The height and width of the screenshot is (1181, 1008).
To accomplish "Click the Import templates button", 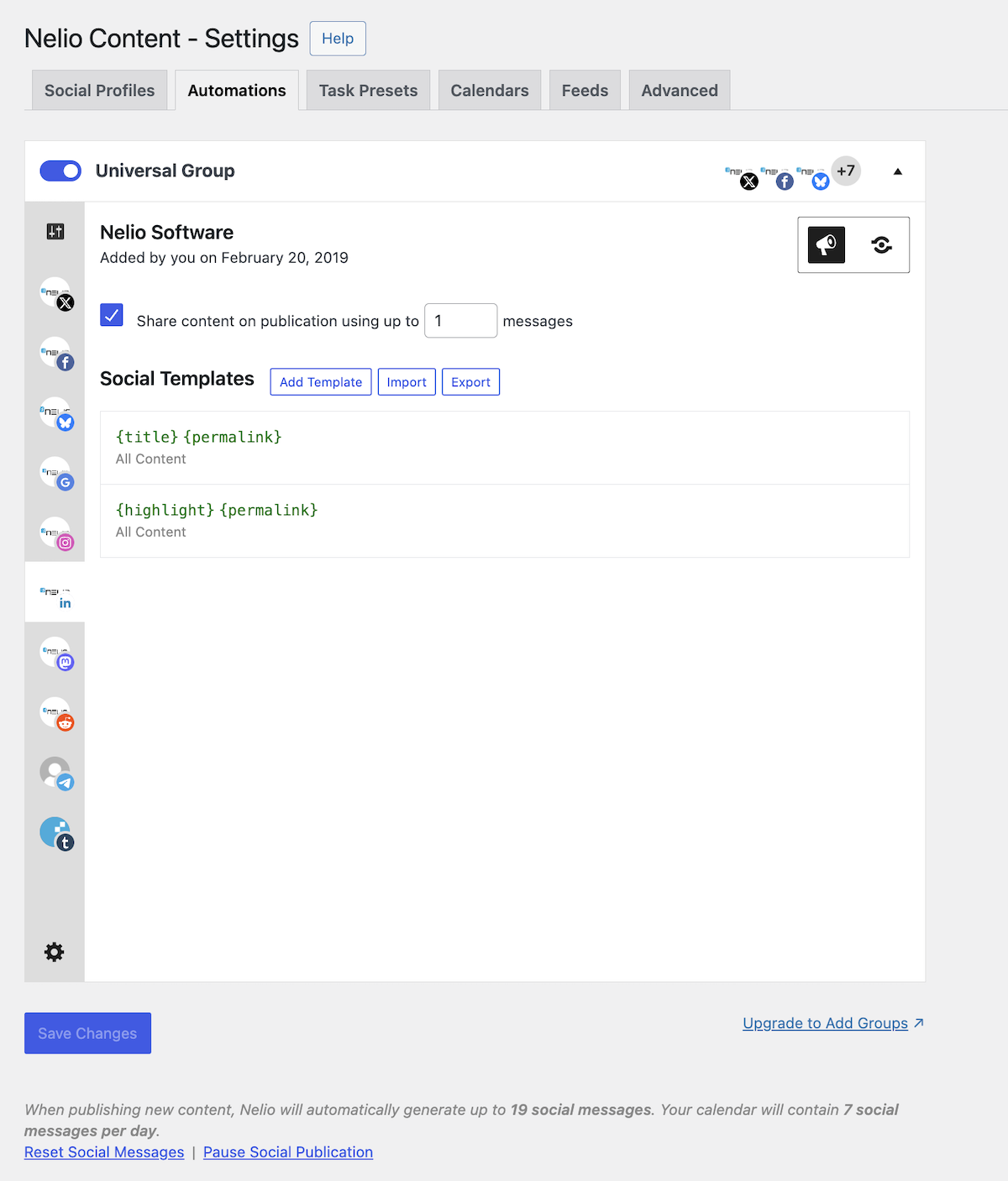I will 407,382.
